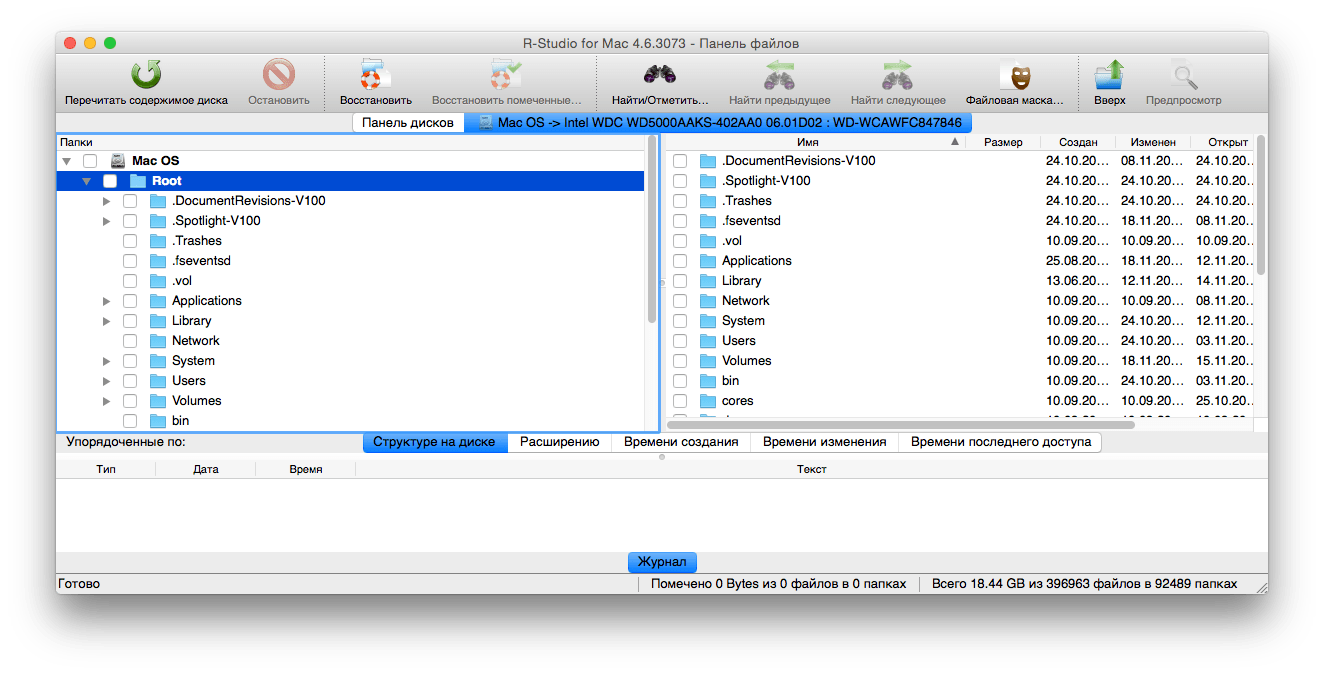Click Applications folder icon in right list
Image resolution: width=1324 pixels, height=674 pixels.
coord(709,261)
